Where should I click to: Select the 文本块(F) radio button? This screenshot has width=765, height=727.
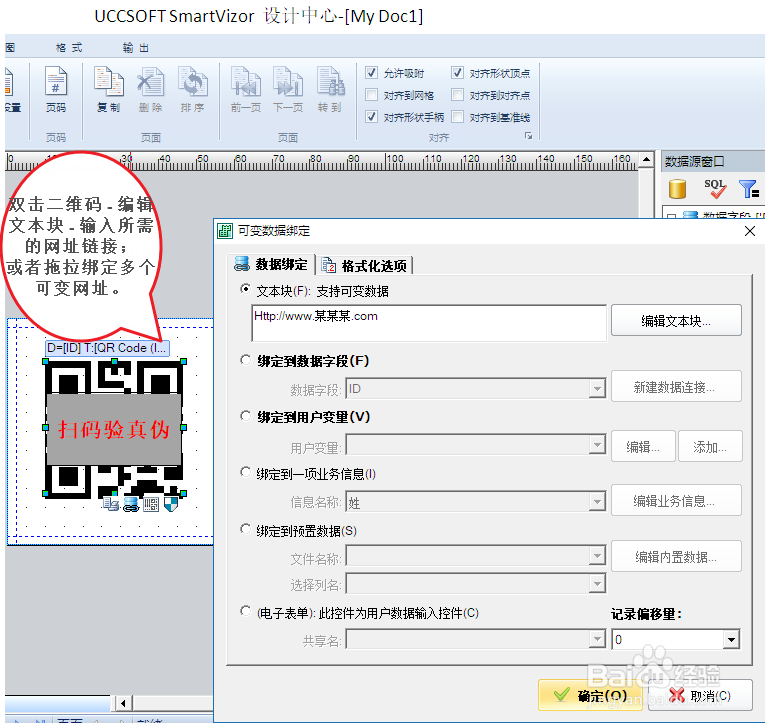point(246,289)
